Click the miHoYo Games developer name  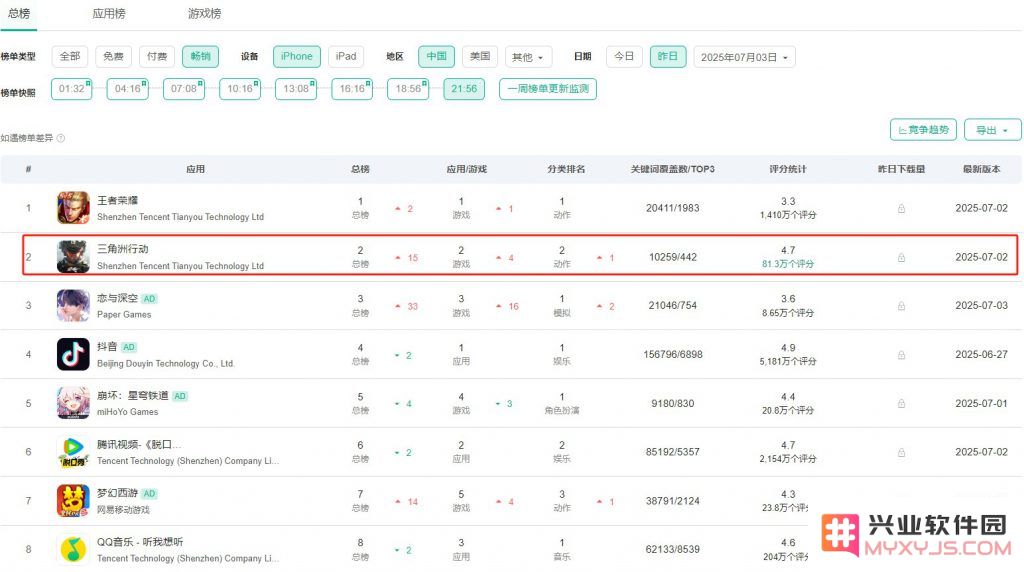127,412
